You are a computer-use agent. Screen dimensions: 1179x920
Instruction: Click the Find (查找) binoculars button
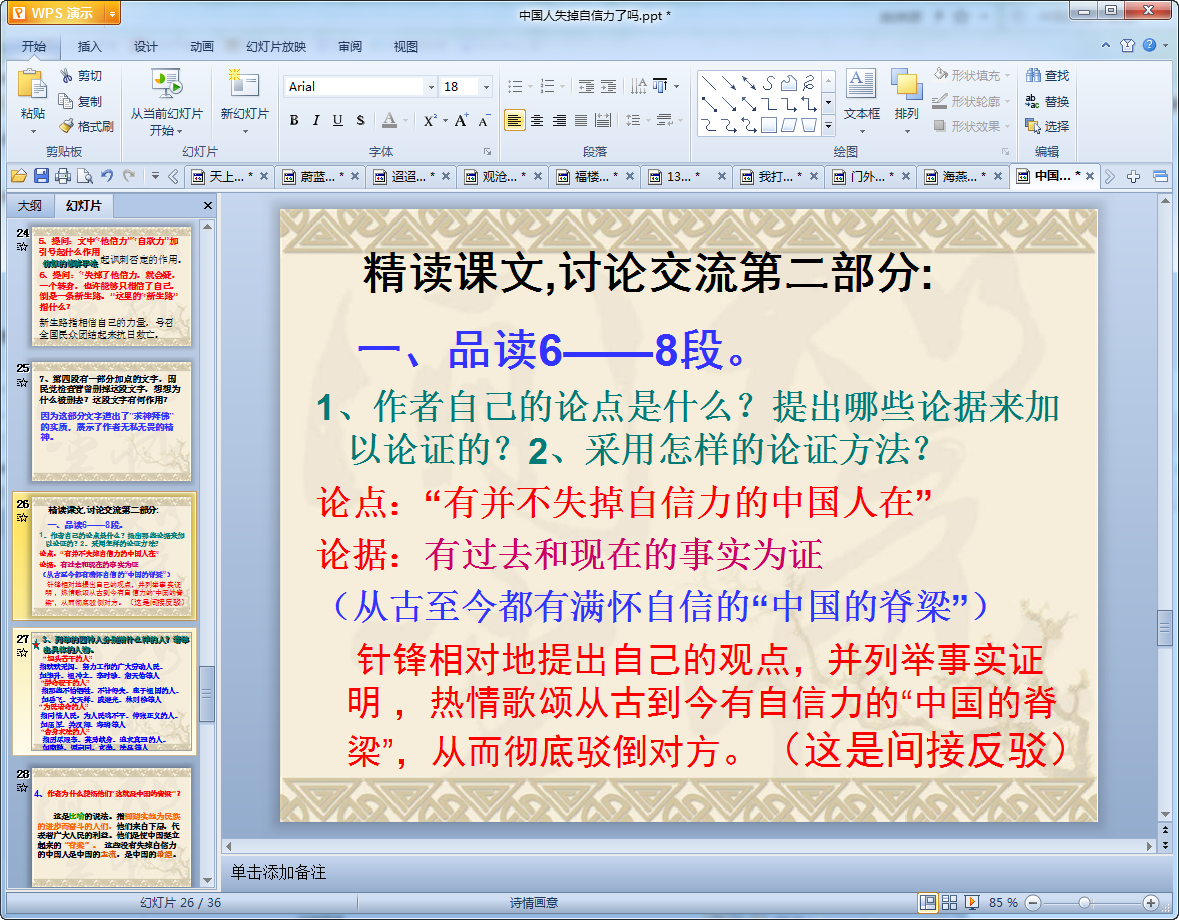[x=1047, y=76]
